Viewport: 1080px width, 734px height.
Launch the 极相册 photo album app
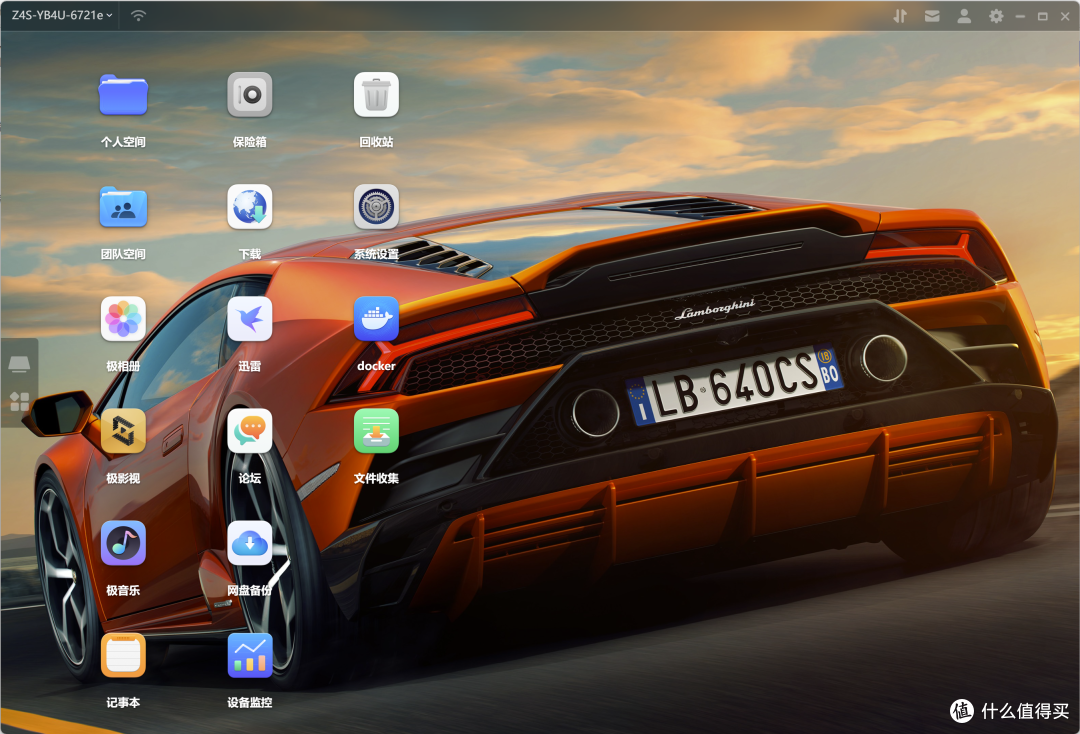[123, 319]
